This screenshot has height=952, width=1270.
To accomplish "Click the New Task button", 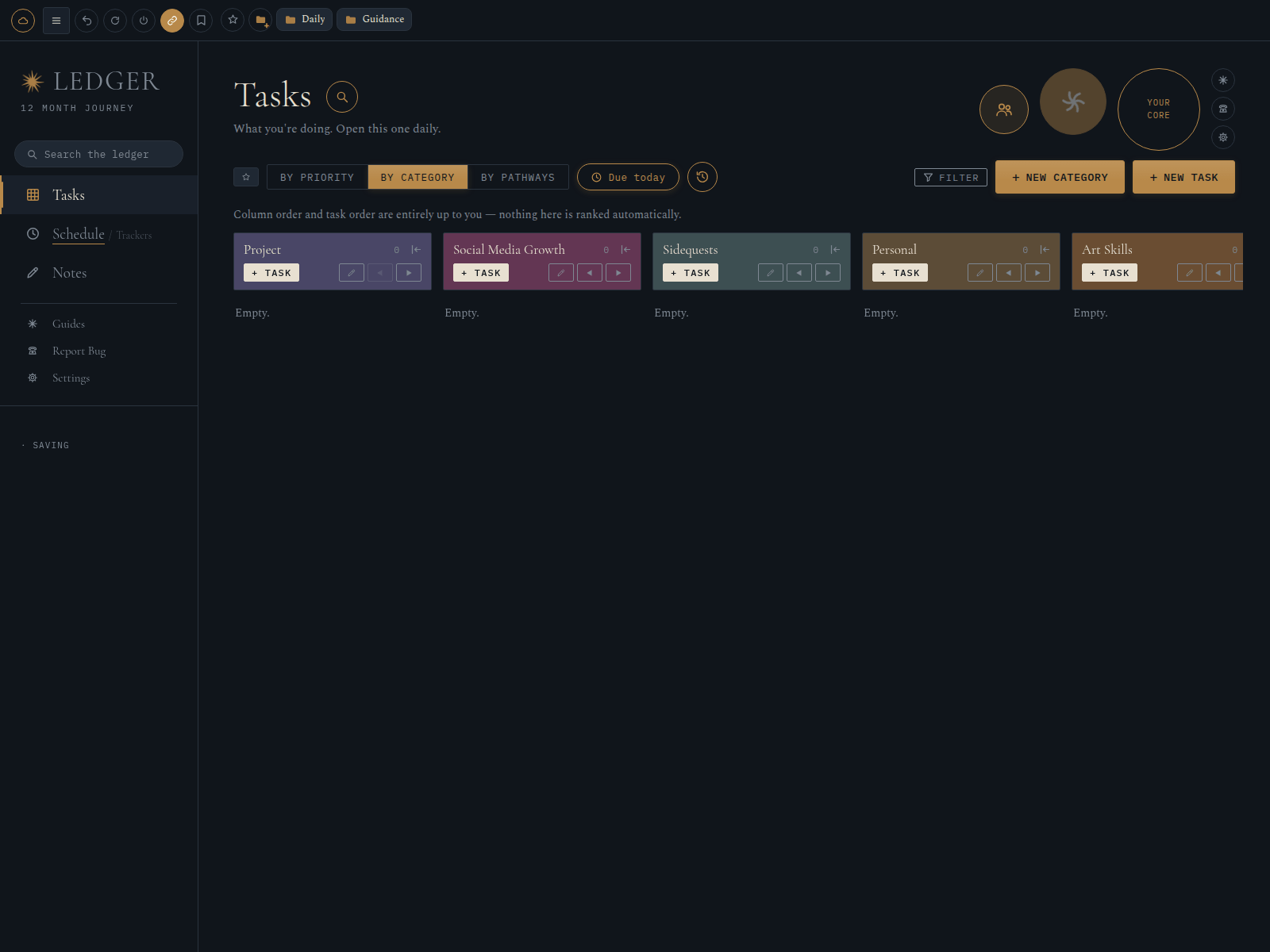I will click(x=1183, y=177).
